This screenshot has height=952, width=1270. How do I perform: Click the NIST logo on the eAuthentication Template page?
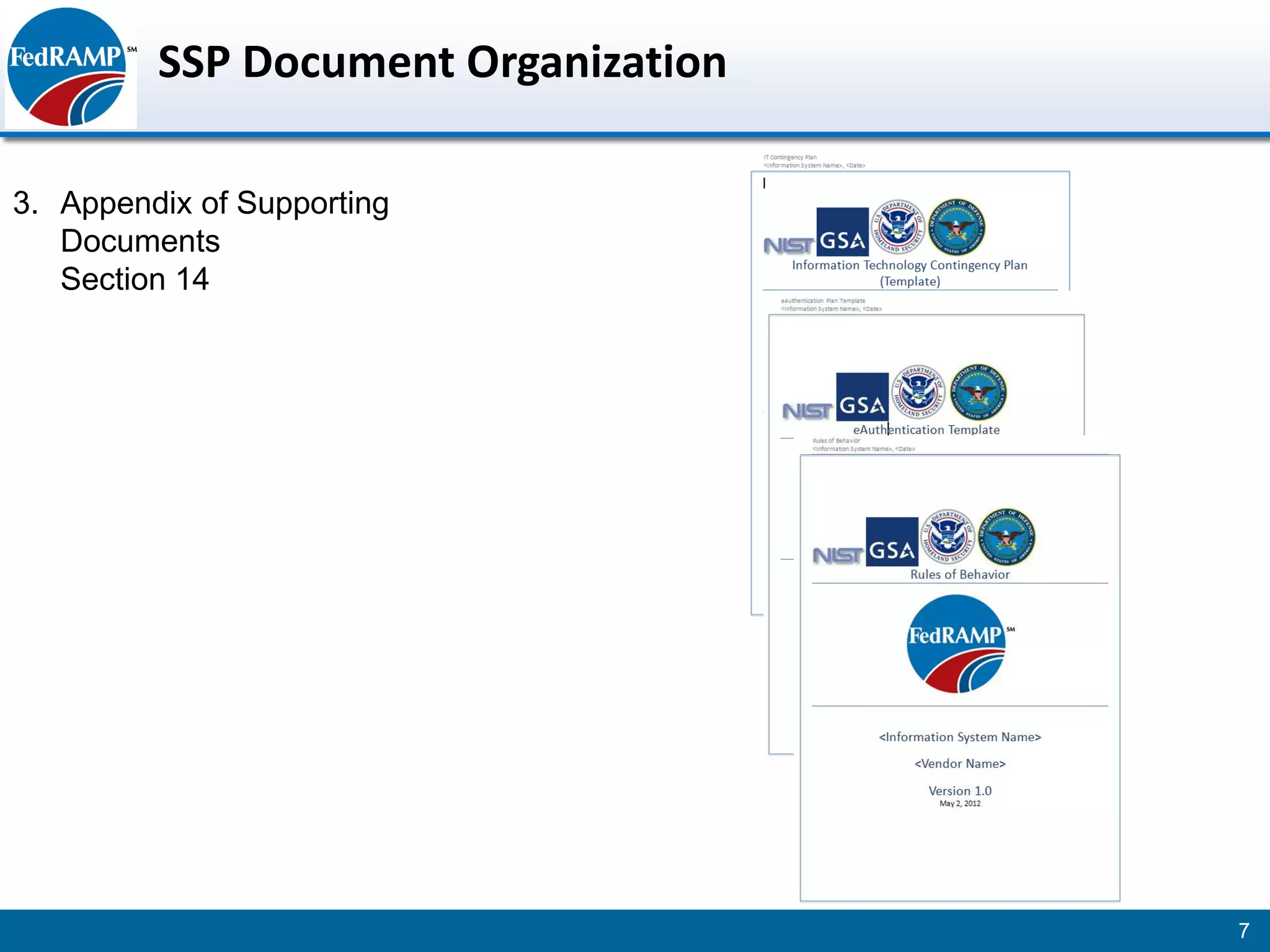click(807, 411)
